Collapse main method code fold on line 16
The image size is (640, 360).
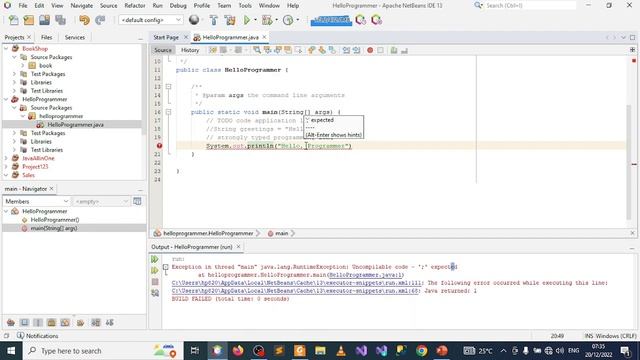[168, 112]
